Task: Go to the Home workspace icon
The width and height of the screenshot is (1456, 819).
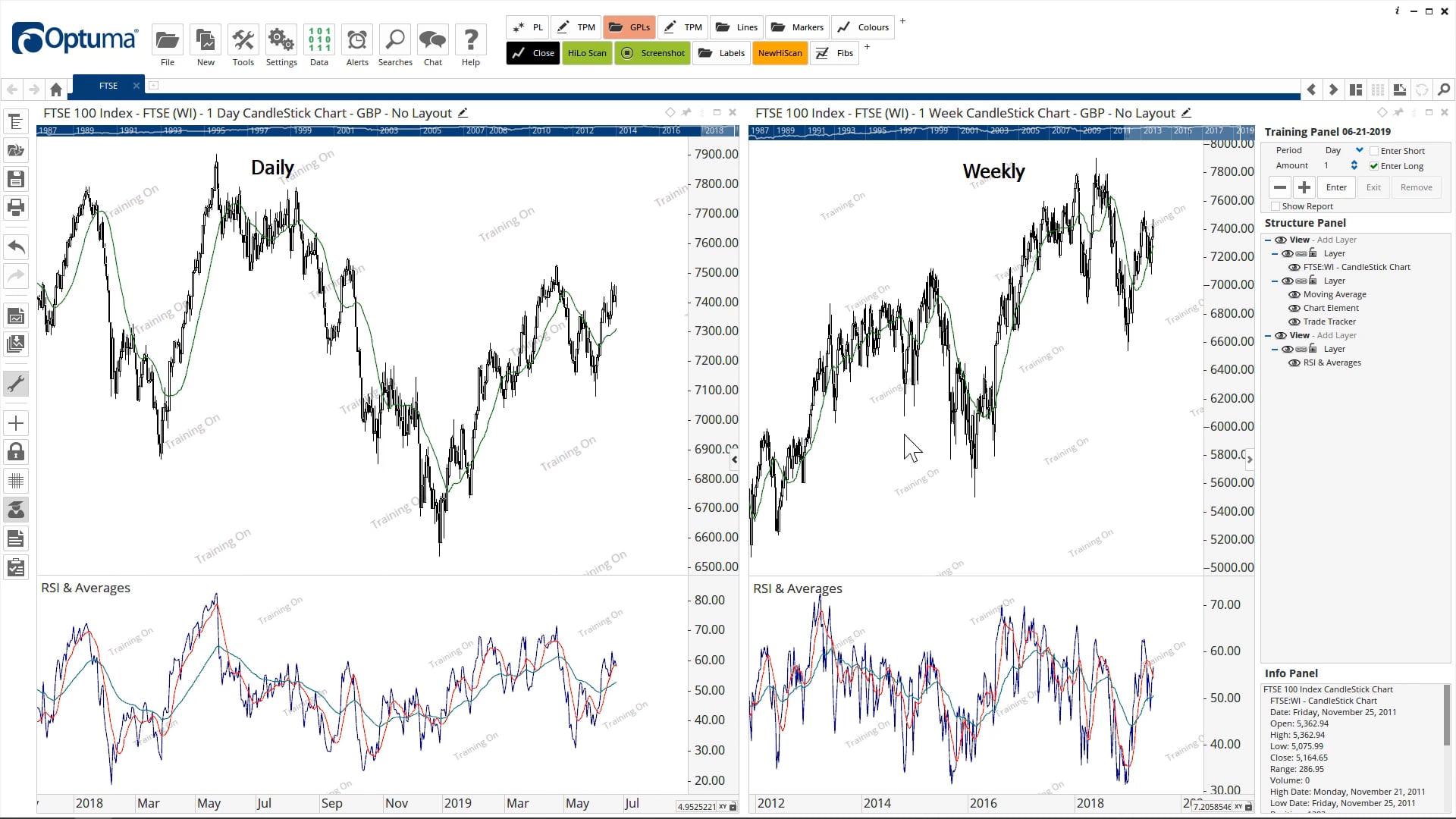Action: (55, 89)
